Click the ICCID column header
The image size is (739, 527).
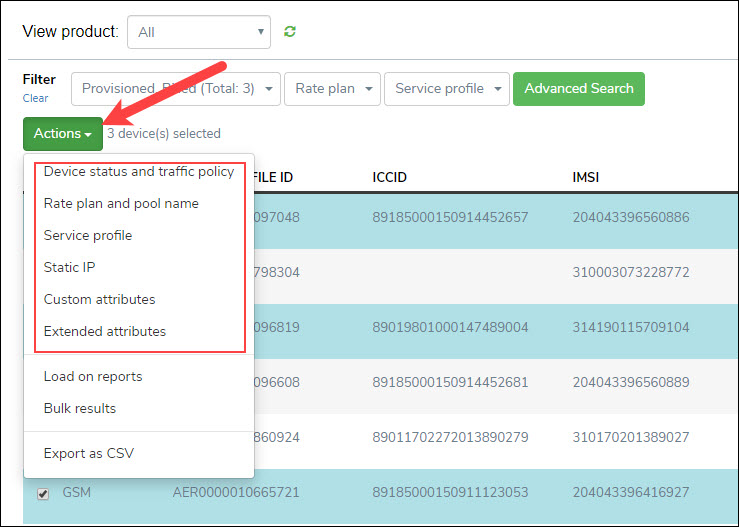pos(389,177)
